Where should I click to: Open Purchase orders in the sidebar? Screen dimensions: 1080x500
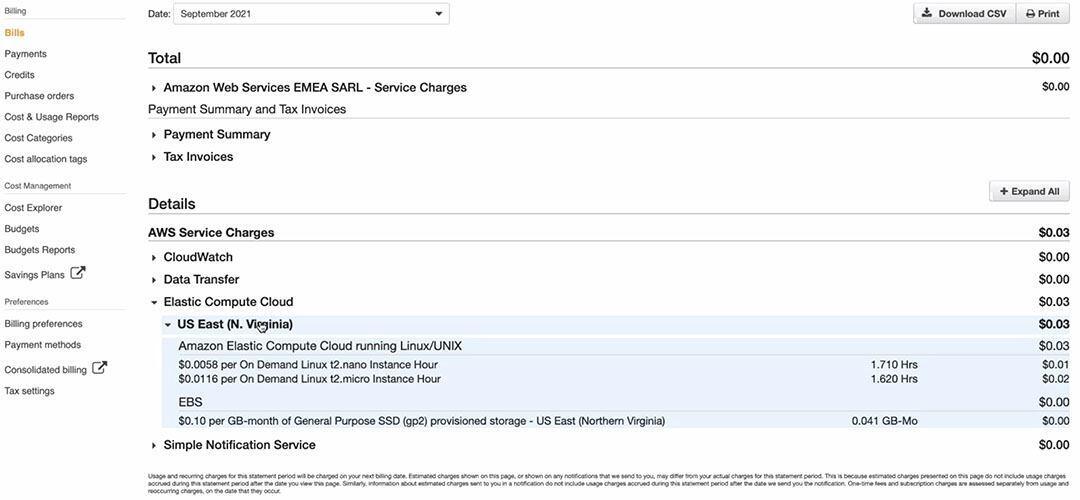click(x=39, y=96)
